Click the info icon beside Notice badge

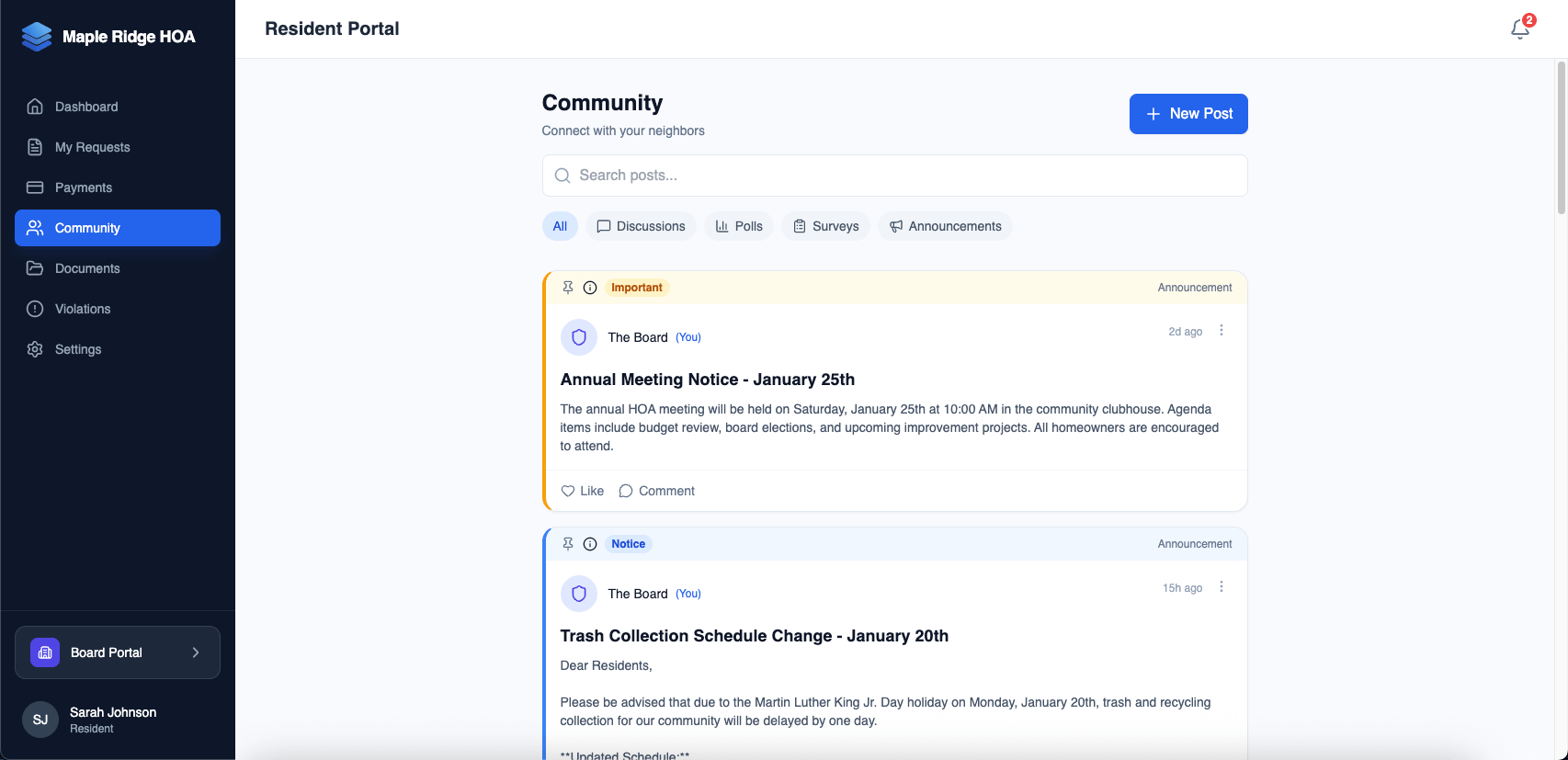coord(590,544)
